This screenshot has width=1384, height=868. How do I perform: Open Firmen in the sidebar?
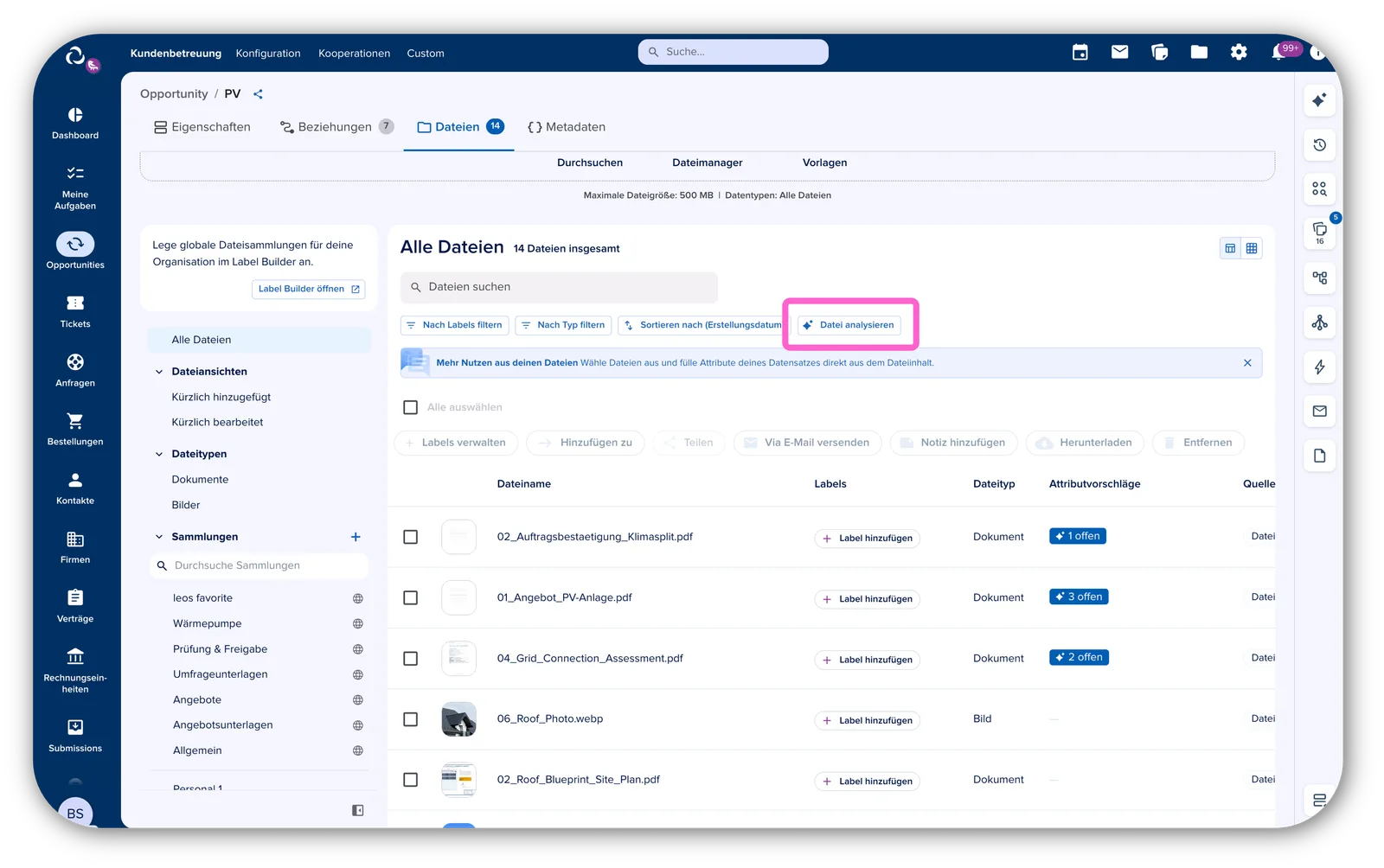[x=75, y=546]
